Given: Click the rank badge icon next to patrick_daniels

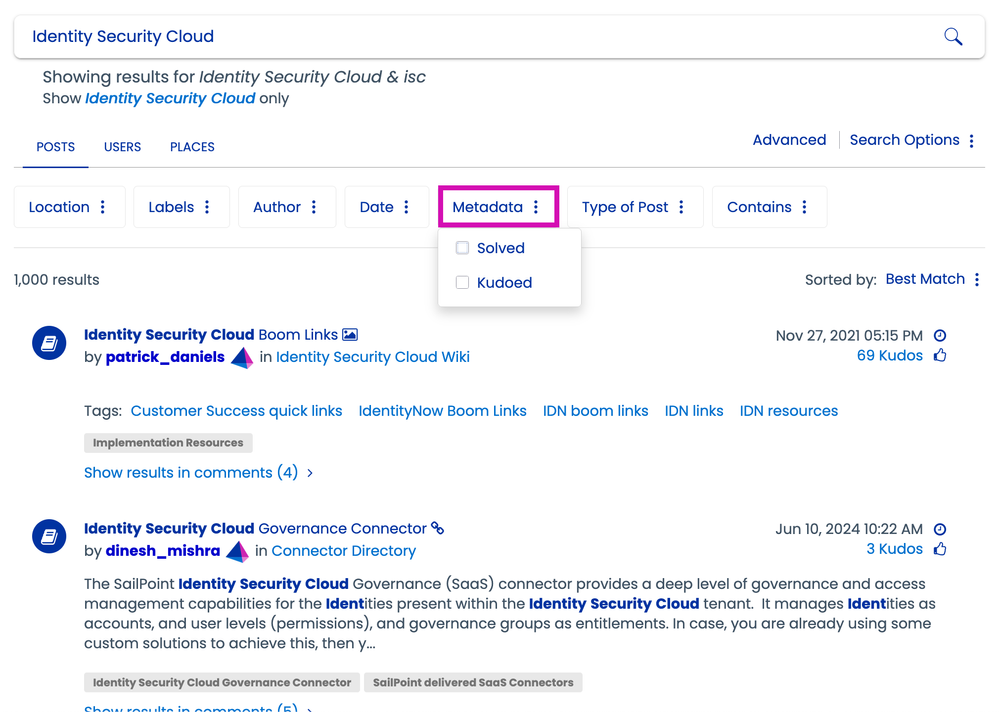Looking at the screenshot, I should tap(242, 358).
